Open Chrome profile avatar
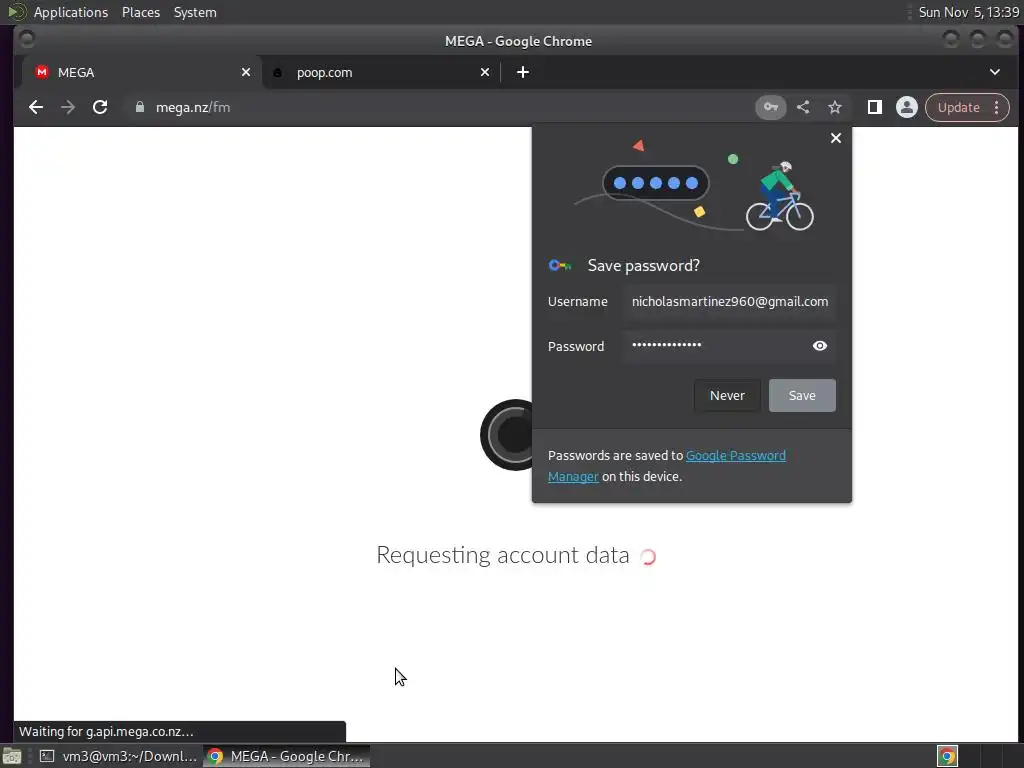 point(906,107)
